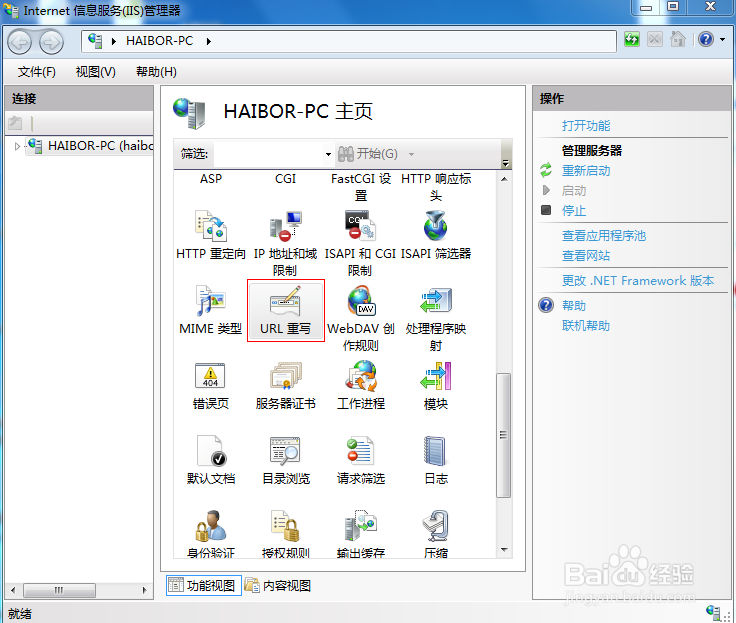Click into the 筛选 filter input field

click(269, 154)
